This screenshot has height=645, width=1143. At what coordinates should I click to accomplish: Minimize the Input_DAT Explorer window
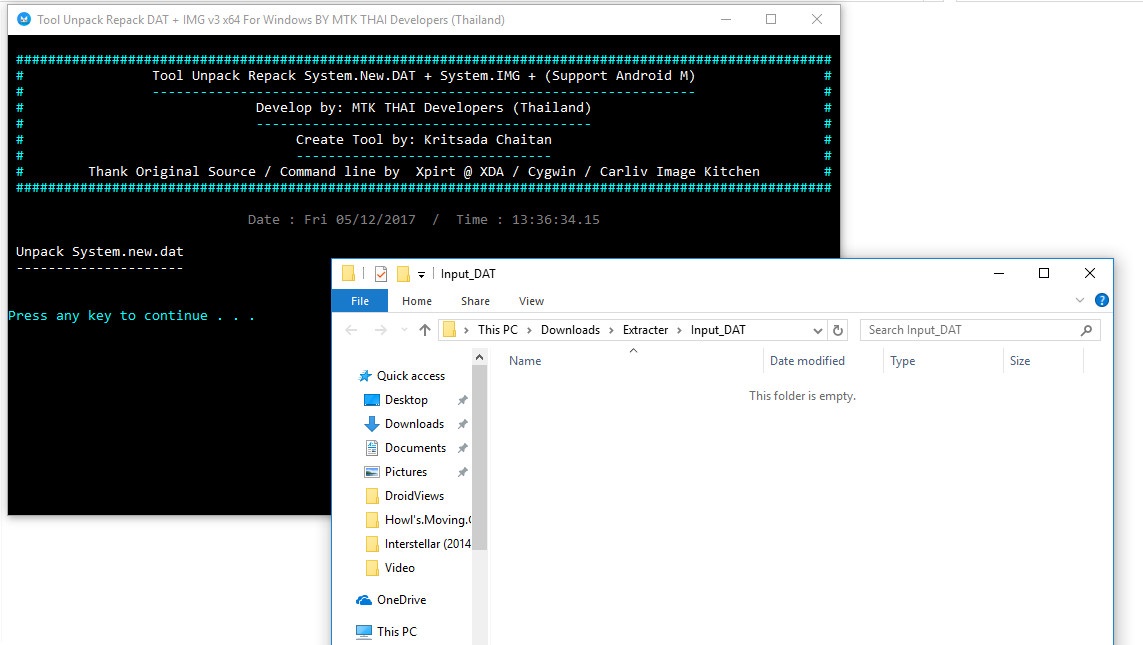click(x=999, y=273)
